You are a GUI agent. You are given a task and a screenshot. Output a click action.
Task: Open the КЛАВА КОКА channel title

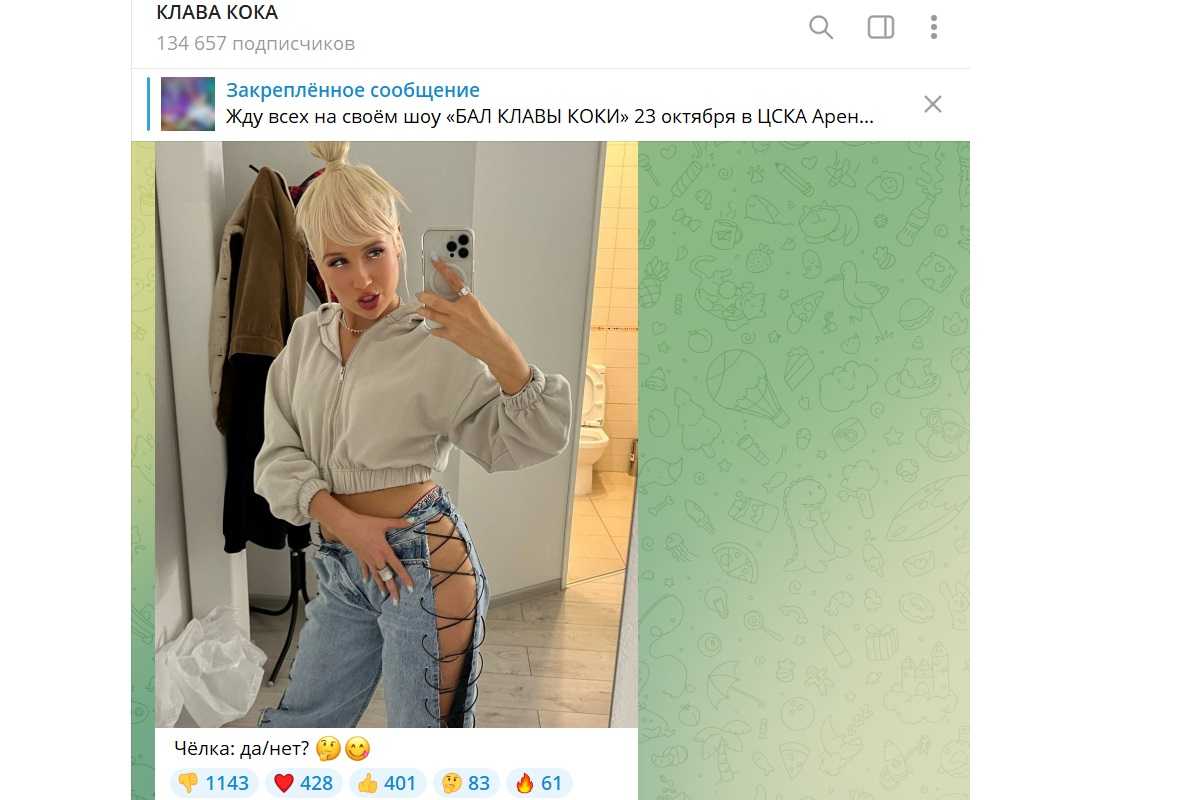click(217, 13)
